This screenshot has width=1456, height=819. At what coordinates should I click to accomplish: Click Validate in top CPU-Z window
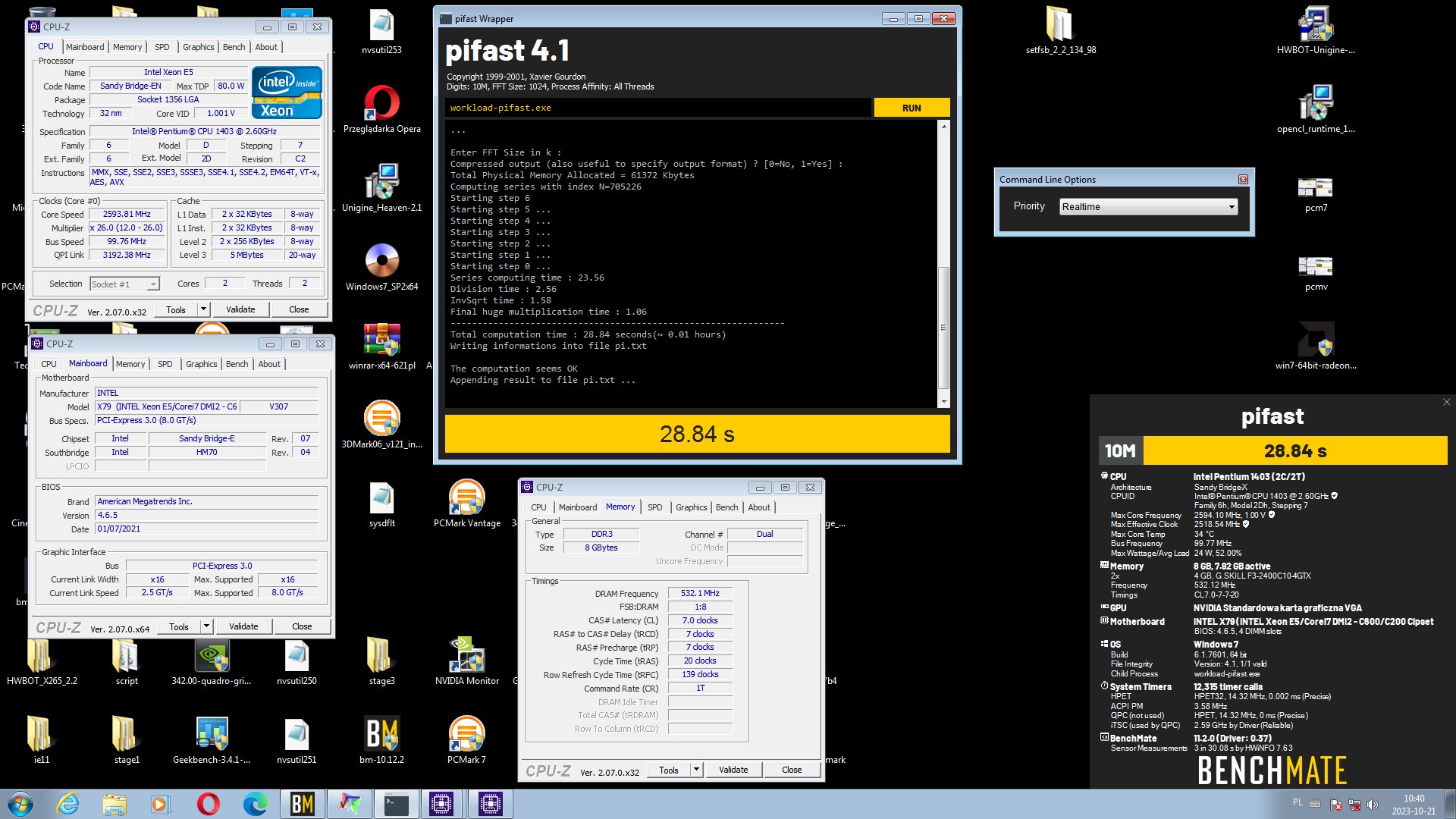(x=240, y=309)
